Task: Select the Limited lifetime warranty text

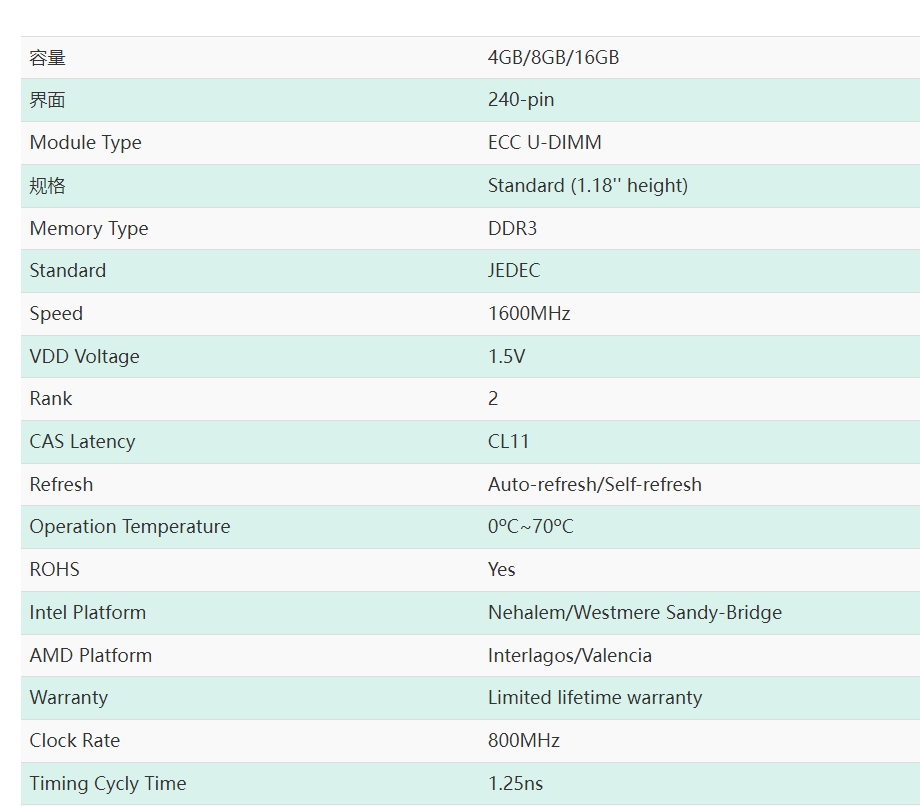Action: (595, 697)
